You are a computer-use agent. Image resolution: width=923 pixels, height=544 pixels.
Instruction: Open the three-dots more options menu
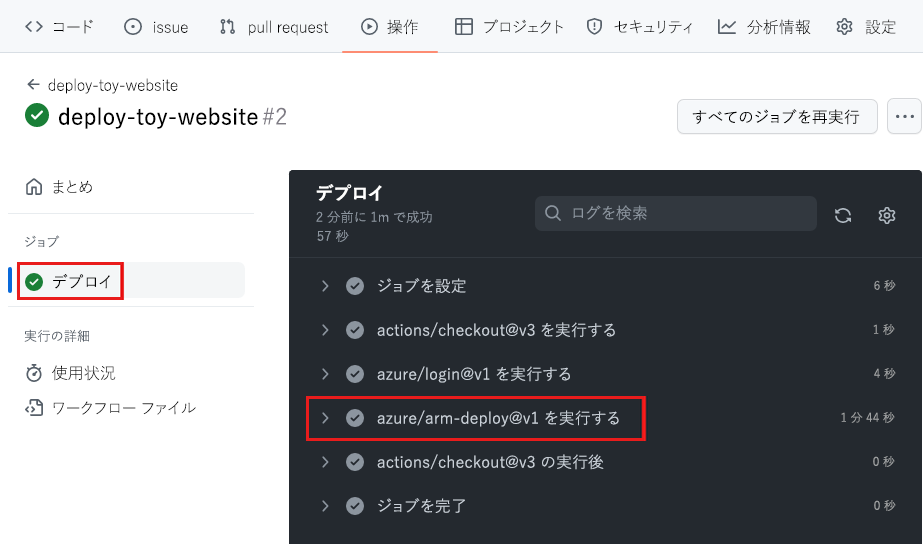(x=904, y=117)
